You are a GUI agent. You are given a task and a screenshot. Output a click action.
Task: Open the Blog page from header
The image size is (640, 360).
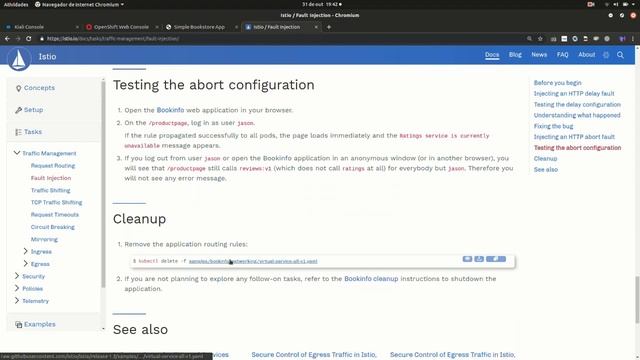(515, 55)
